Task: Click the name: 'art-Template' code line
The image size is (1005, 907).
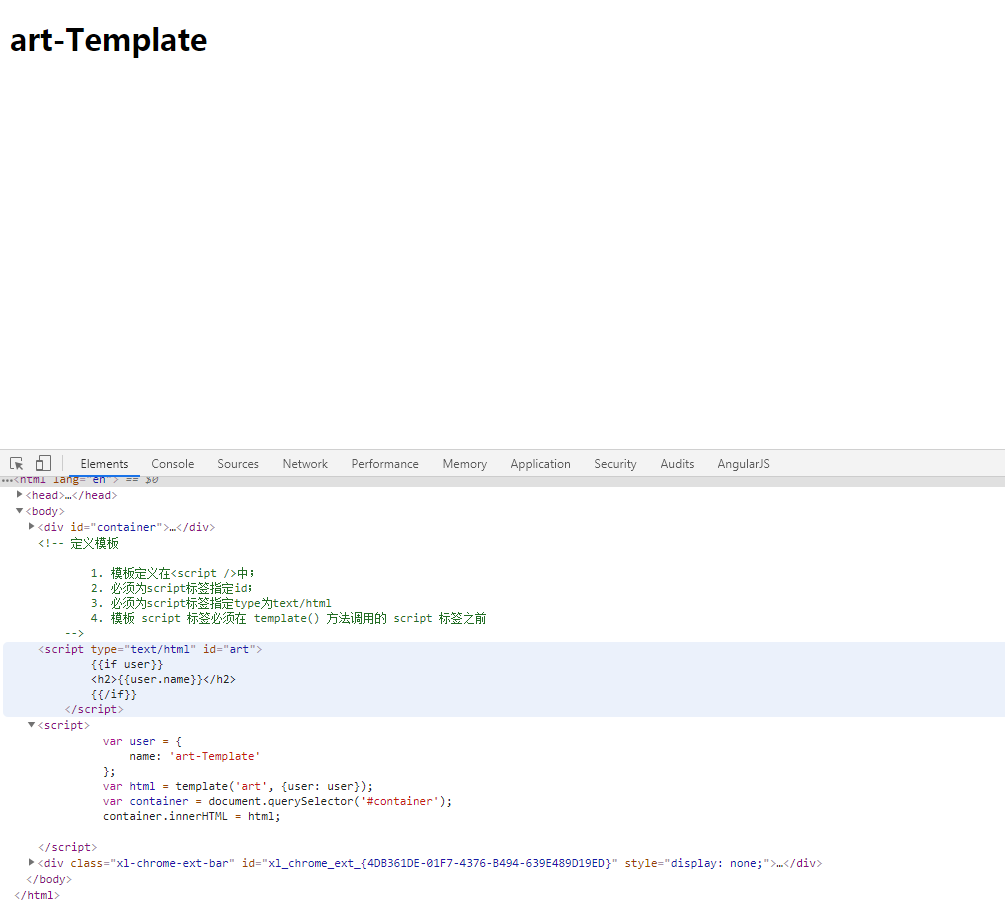Action: tap(195, 756)
